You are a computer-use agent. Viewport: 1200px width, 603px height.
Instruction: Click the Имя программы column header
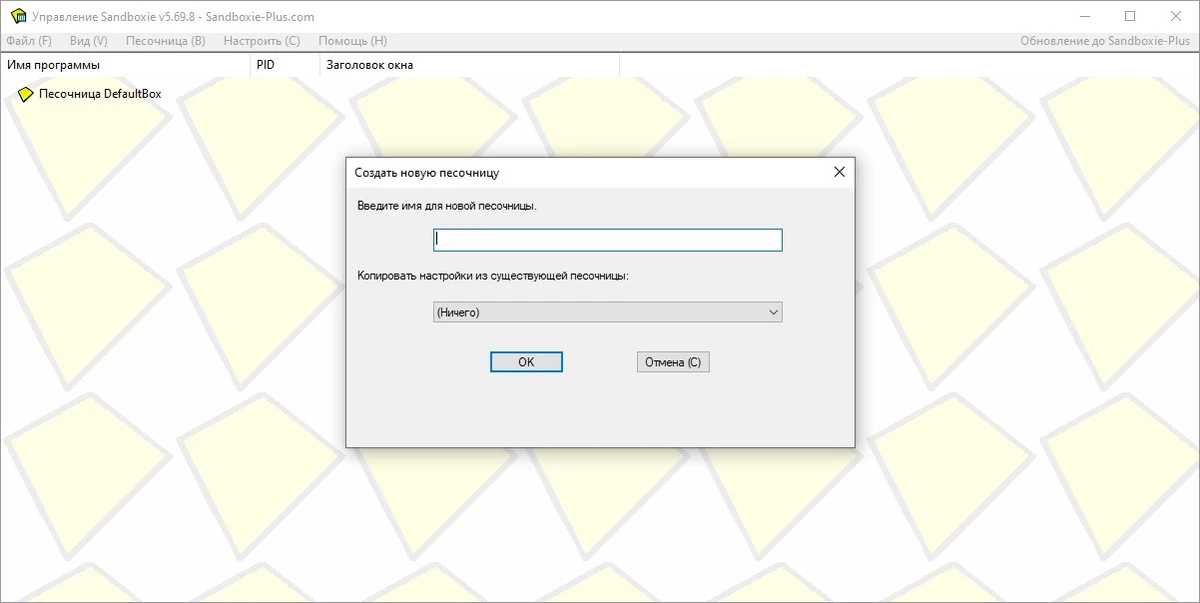[125, 65]
